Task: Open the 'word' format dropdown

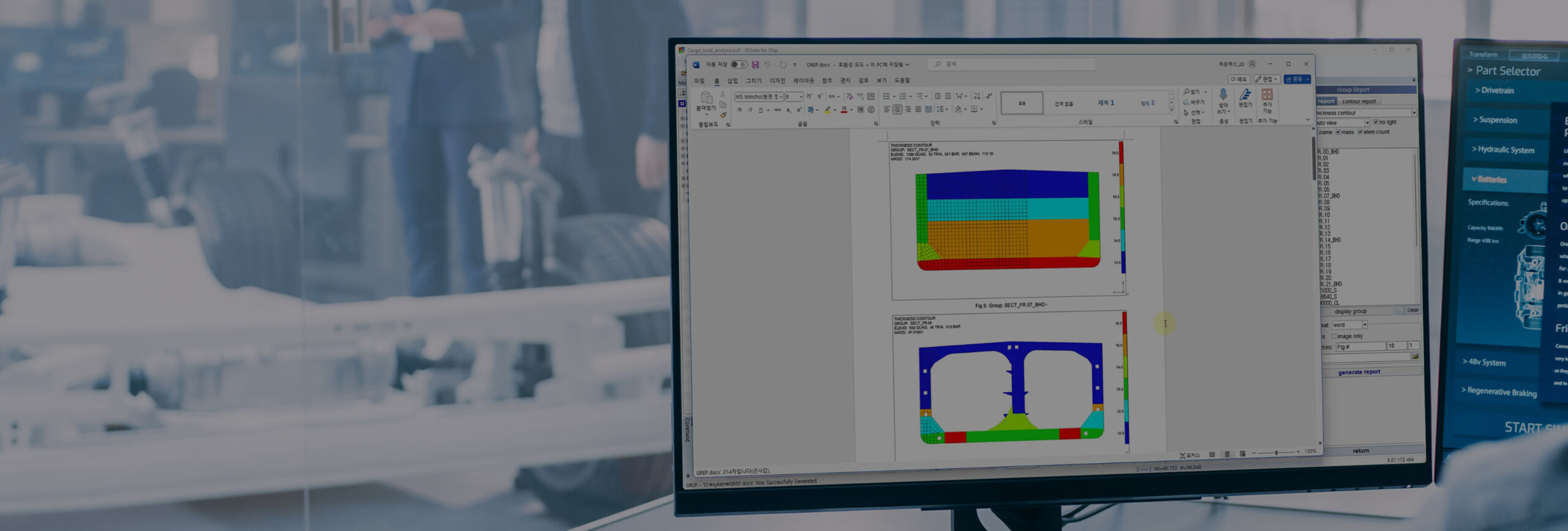Action: [x=1365, y=325]
